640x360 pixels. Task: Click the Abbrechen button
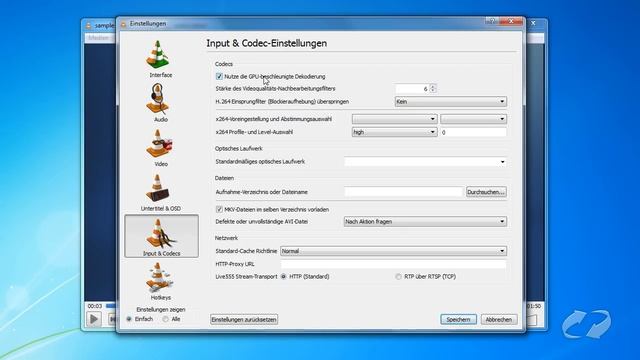pyautogui.click(x=499, y=320)
